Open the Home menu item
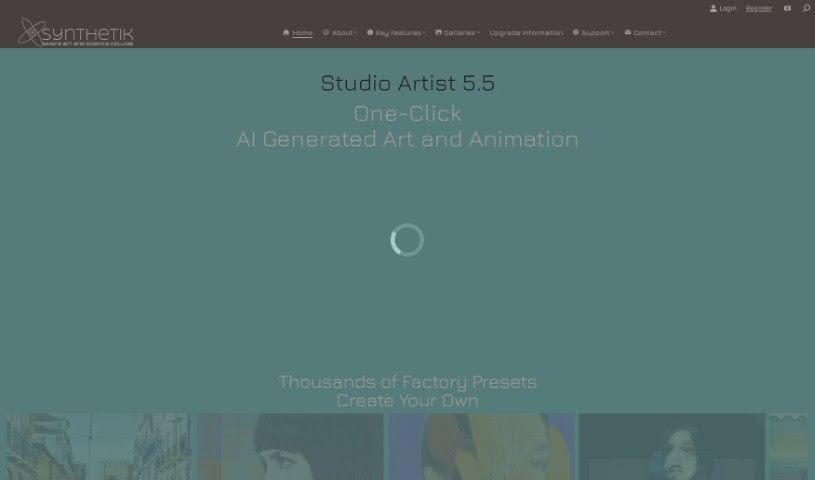This screenshot has height=480, width=815. (x=297, y=33)
